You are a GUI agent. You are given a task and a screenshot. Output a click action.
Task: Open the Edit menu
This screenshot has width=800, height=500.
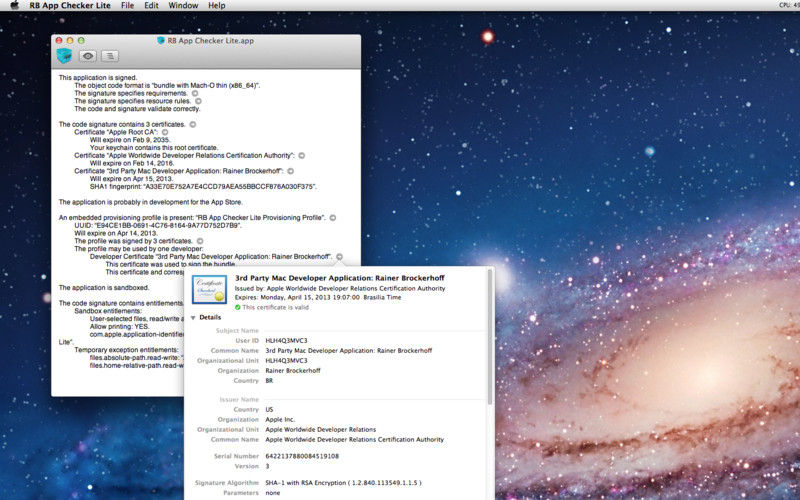coord(151,5)
